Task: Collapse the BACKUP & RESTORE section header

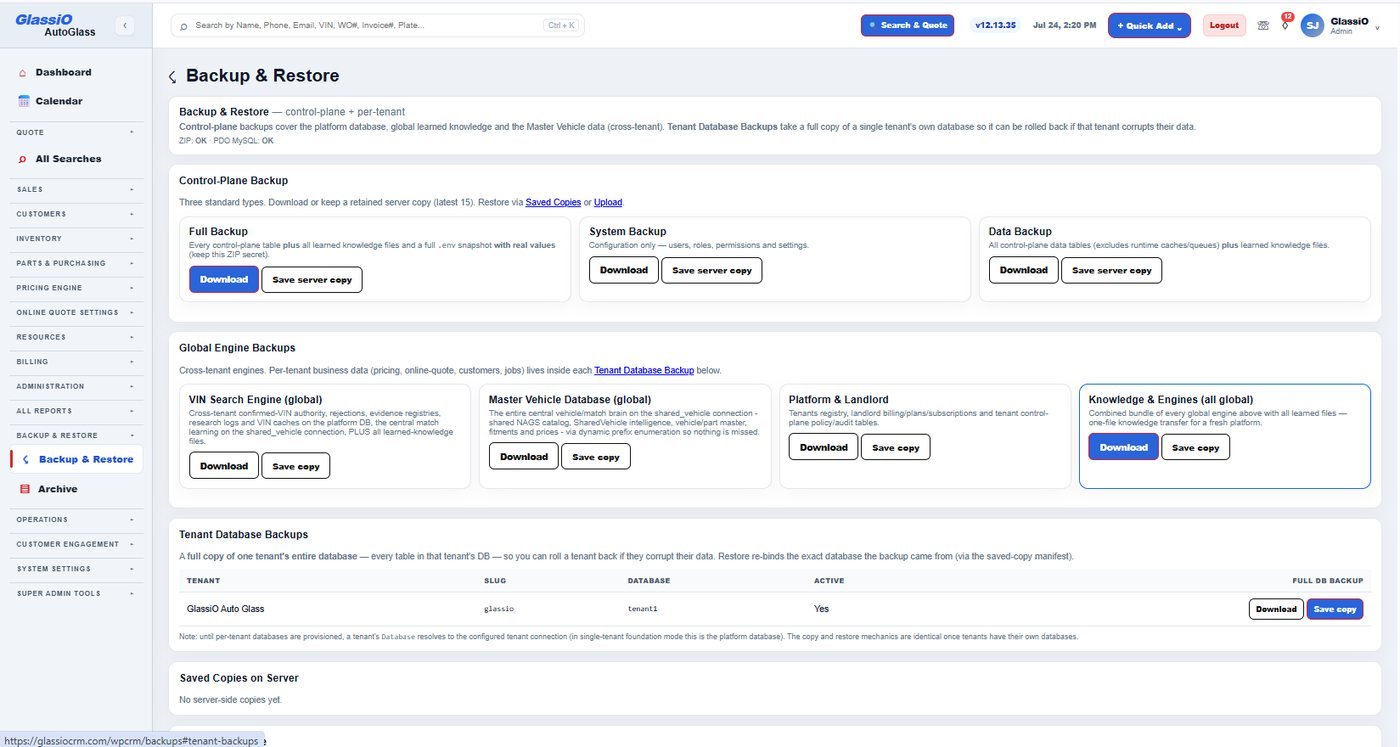Action: pyautogui.click(x=74, y=436)
